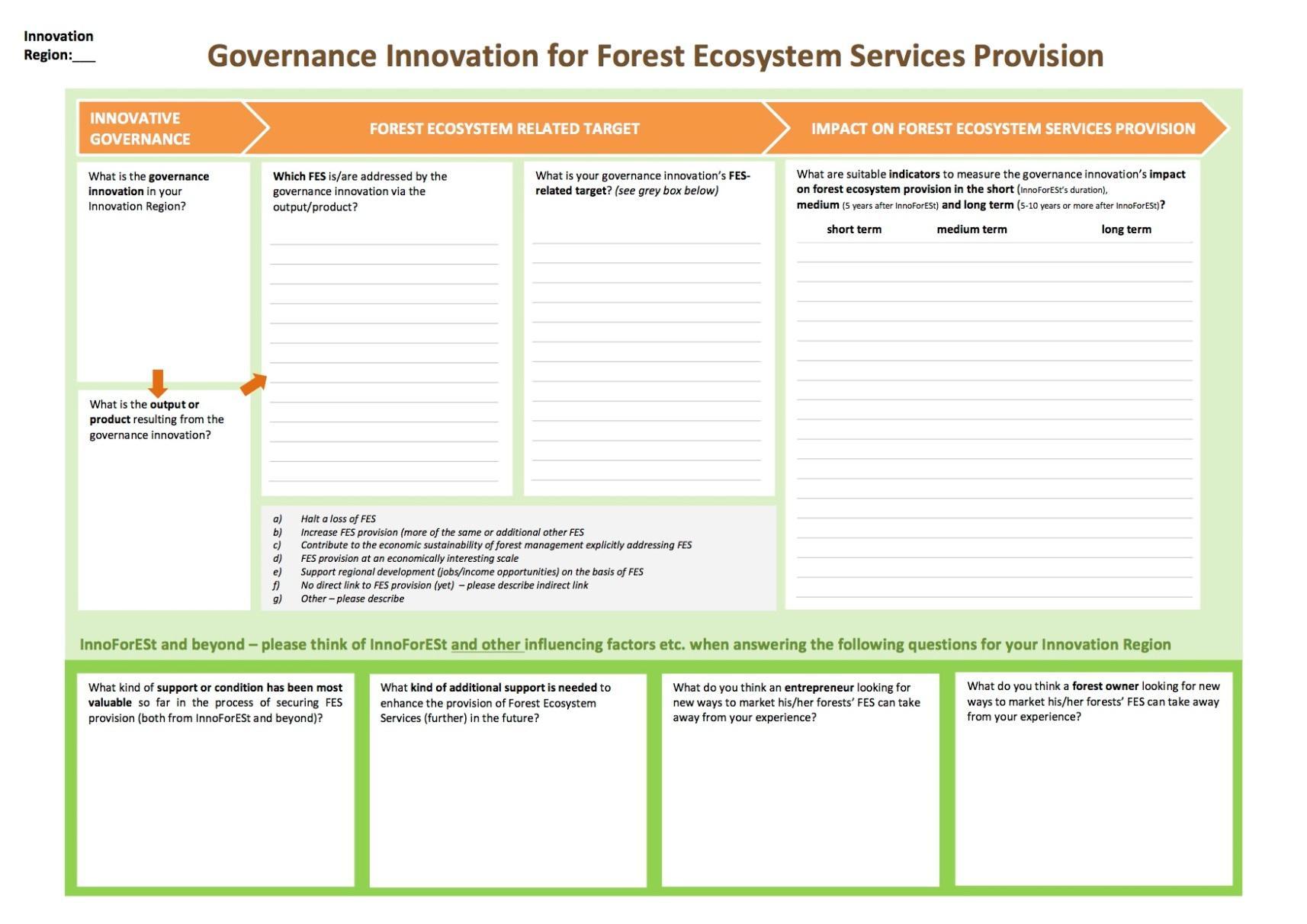
Task: Select option e) Support regional development
Action: [x=471, y=572]
